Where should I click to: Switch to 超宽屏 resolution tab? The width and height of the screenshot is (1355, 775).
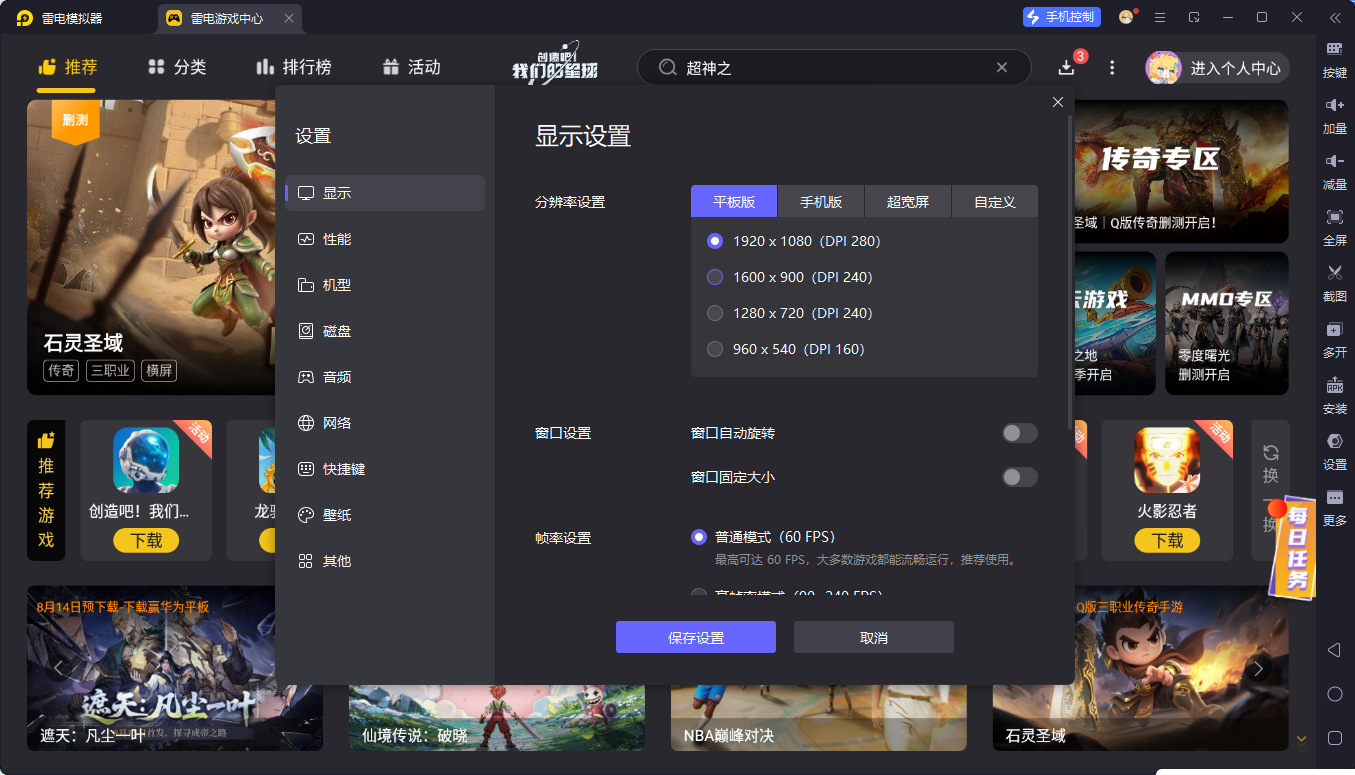(908, 201)
